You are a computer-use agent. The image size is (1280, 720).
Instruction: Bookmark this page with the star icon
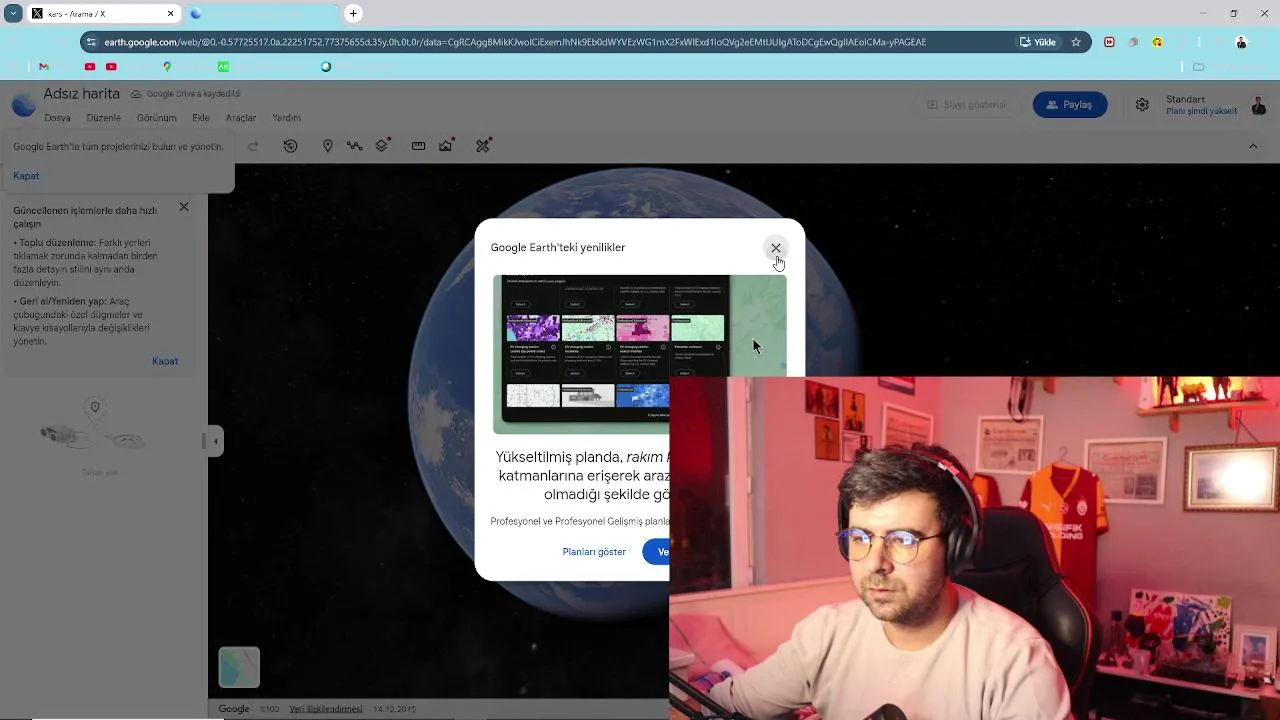point(1076,42)
